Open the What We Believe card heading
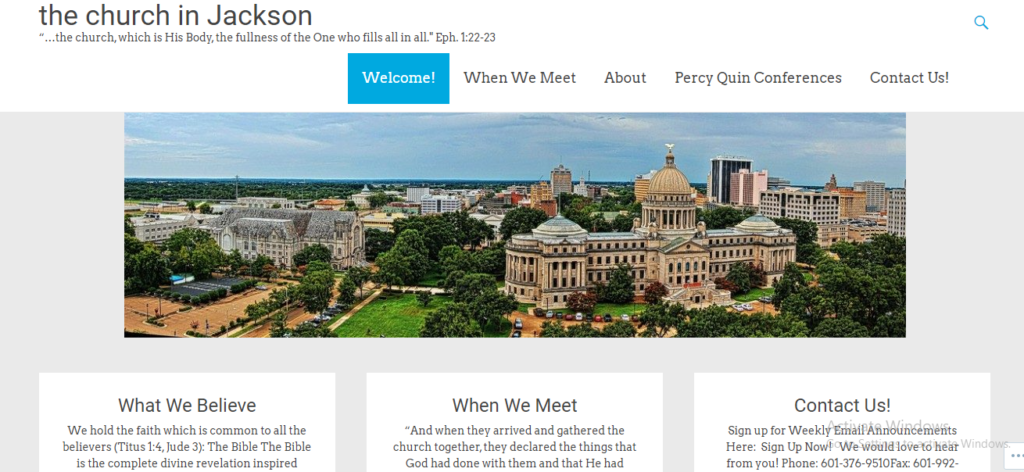1024x472 pixels. 187,405
